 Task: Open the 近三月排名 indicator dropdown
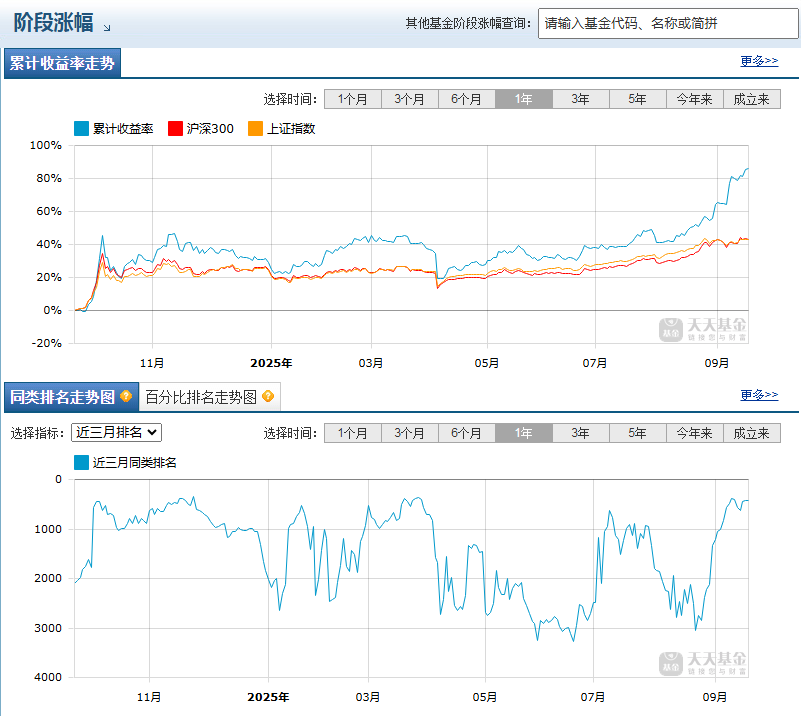click(116, 433)
